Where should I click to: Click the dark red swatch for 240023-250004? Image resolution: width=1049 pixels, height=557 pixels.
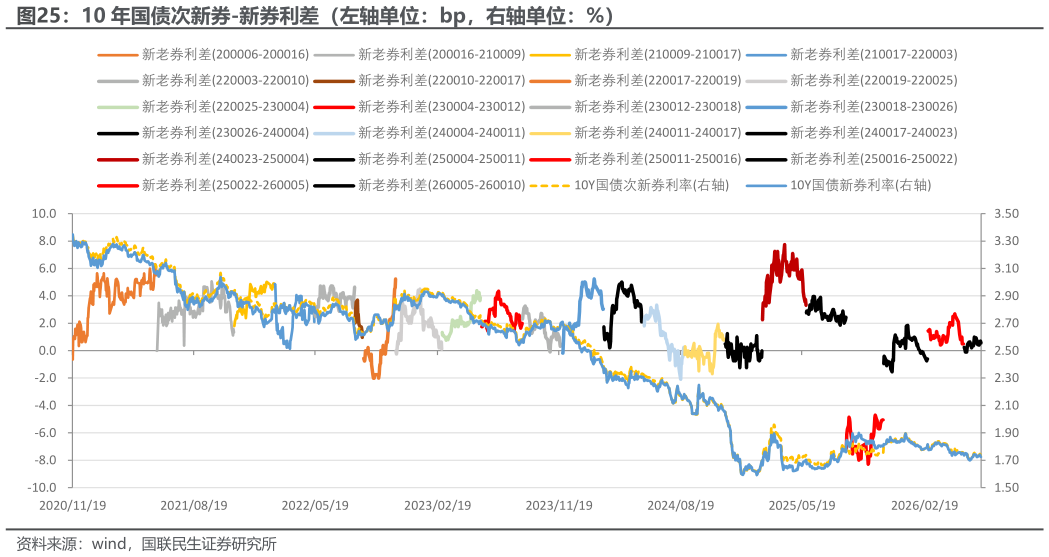117,160
